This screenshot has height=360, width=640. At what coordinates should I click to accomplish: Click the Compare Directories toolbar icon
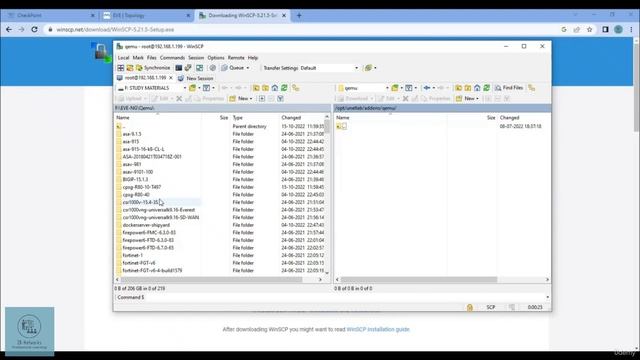pyautogui.click(x=130, y=68)
